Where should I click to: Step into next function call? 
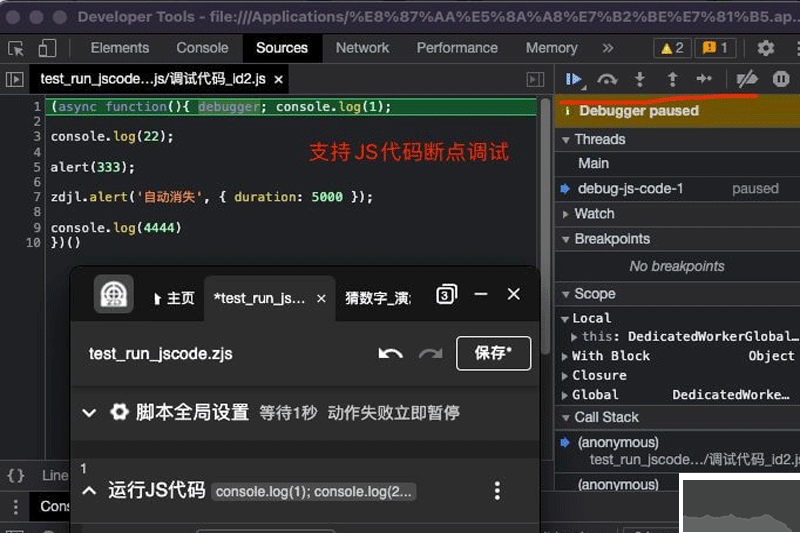tap(640, 79)
